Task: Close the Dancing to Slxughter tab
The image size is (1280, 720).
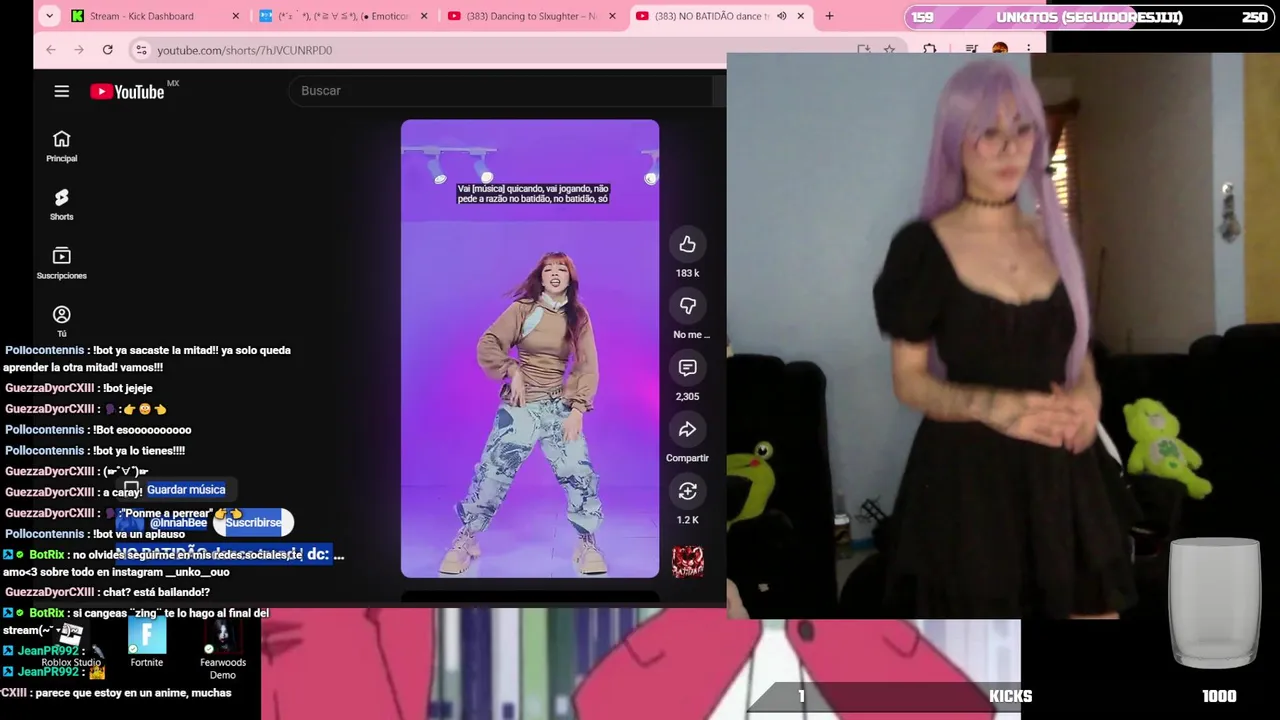Action: [x=612, y=16]
